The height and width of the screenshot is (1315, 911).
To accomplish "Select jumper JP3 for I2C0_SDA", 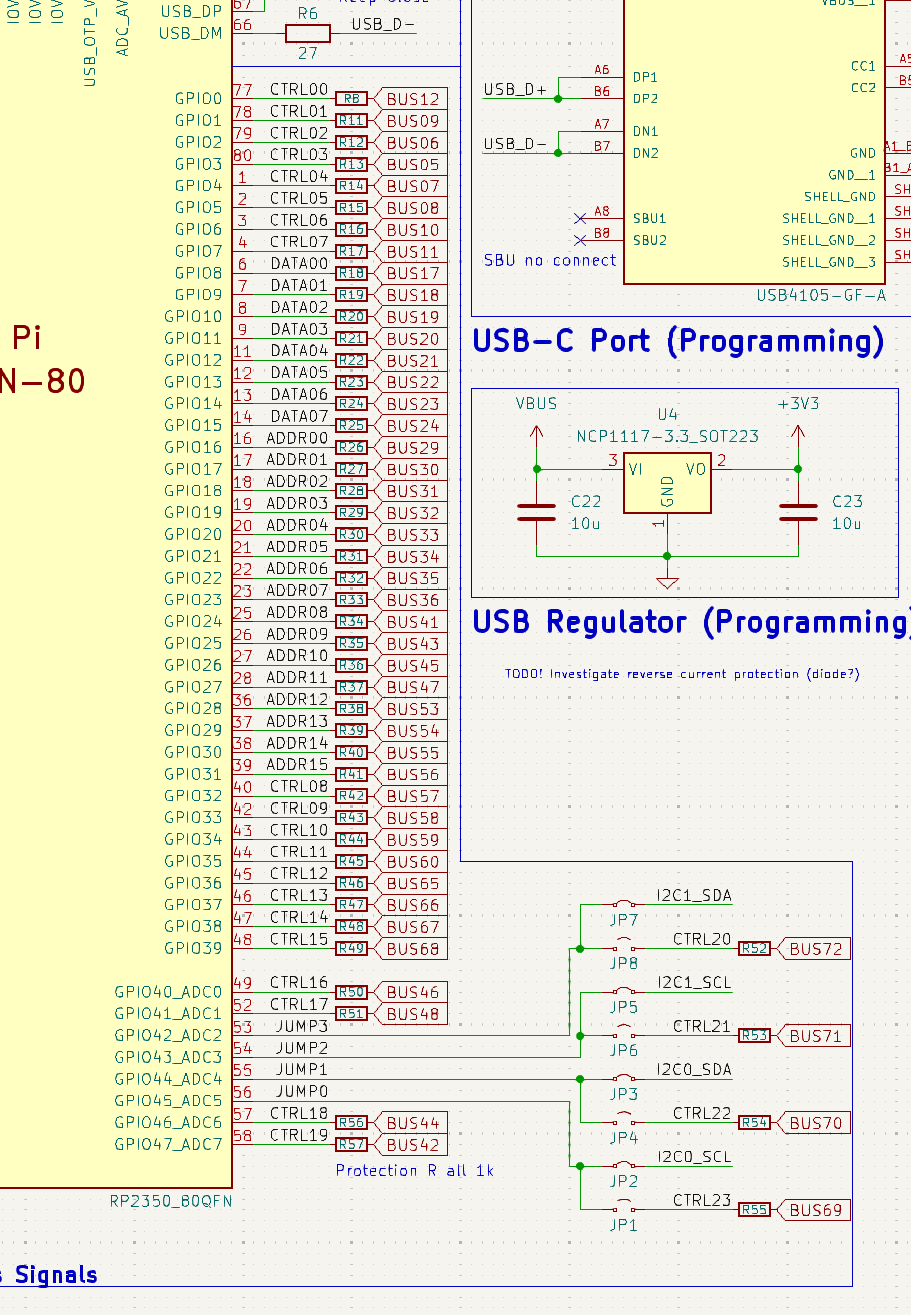I will (x=624, y=1079).
